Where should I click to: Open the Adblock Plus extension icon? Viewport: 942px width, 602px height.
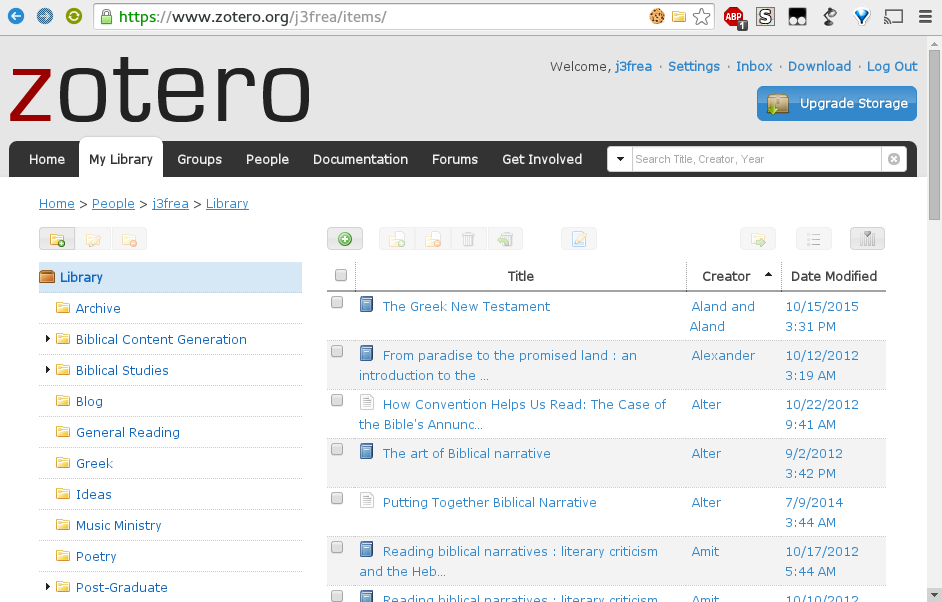(734, 17)
